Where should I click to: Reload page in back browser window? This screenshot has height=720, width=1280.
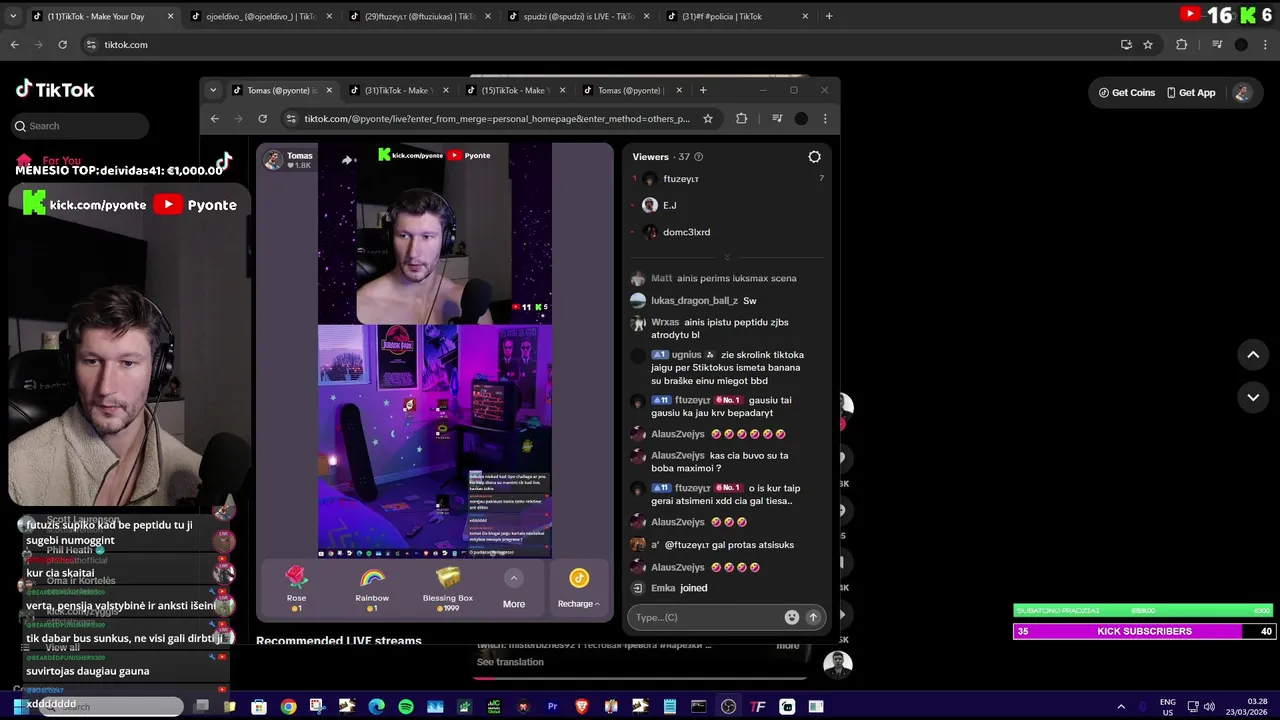(x=62, y=44)
